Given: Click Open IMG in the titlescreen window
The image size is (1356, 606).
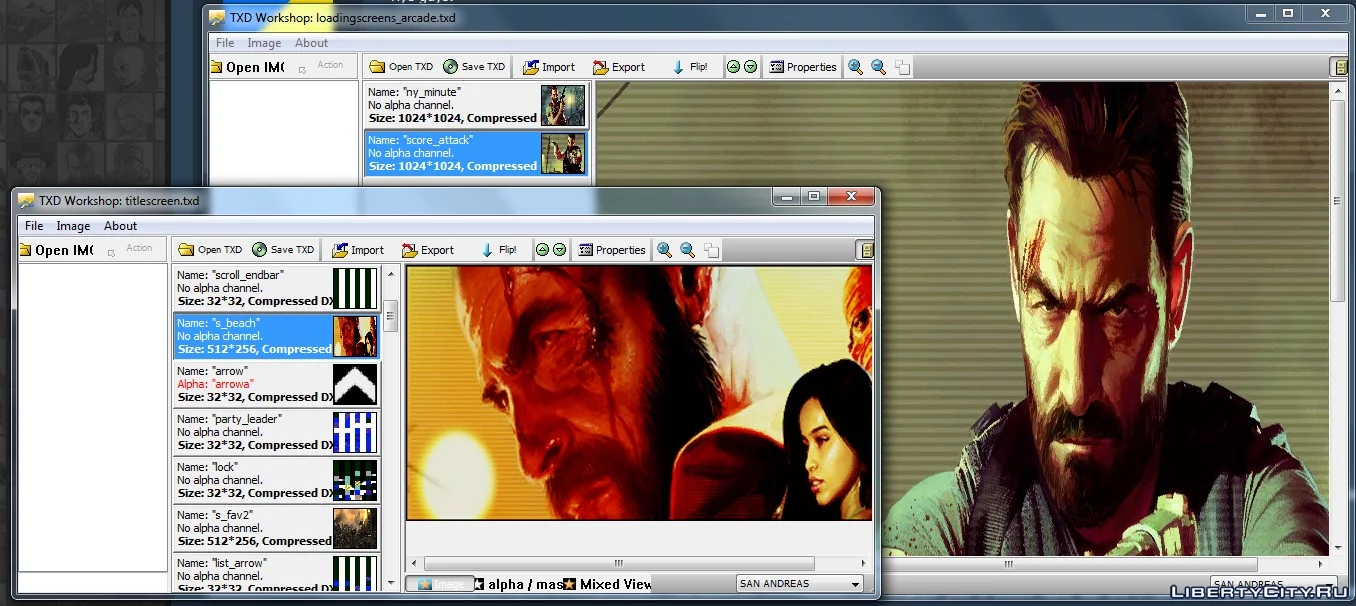Looking at the screenshot, I should [x=56, y=250].
